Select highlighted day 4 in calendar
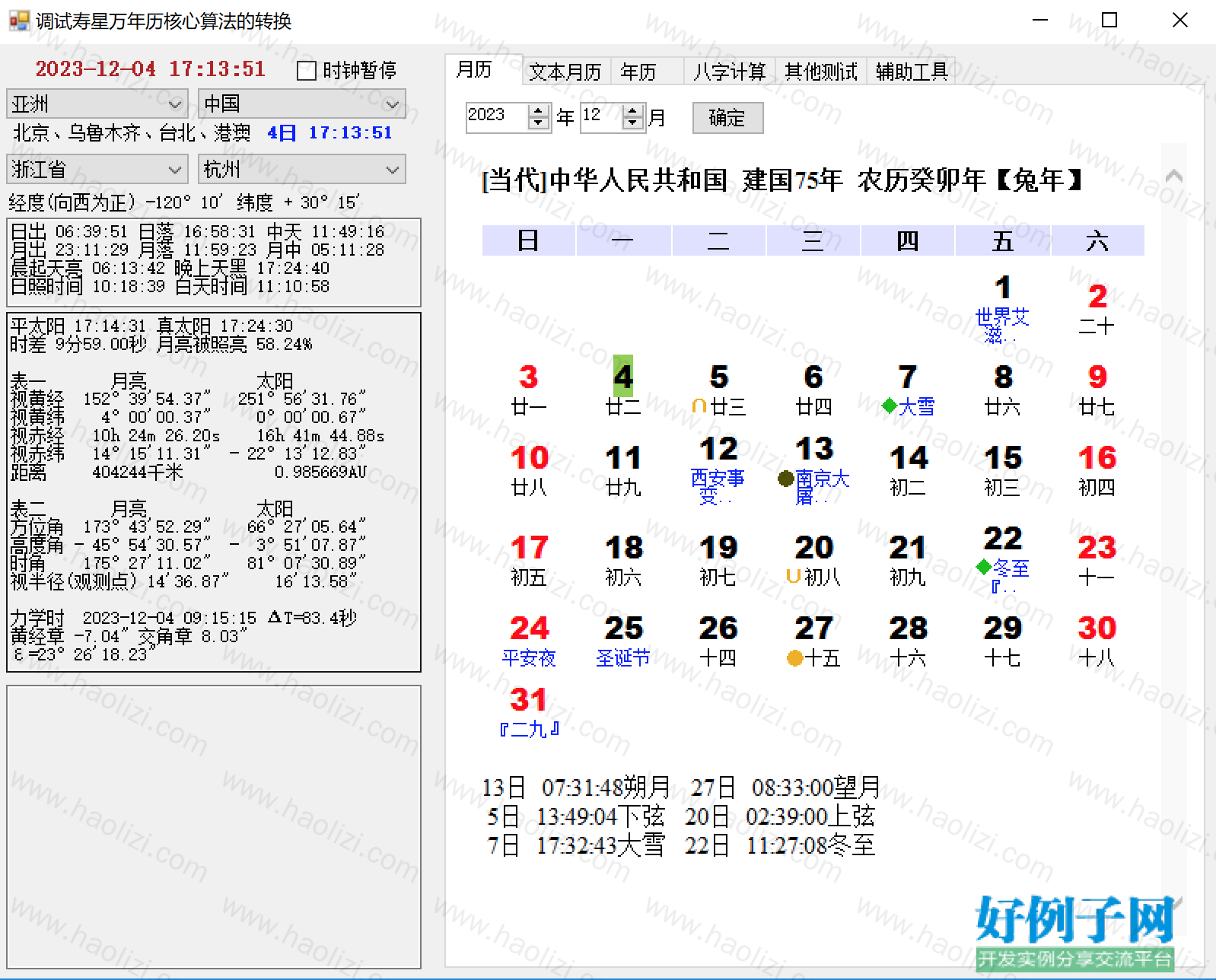Image resolution: width=1216 pixels, height=980 pixels. (623, 376)
